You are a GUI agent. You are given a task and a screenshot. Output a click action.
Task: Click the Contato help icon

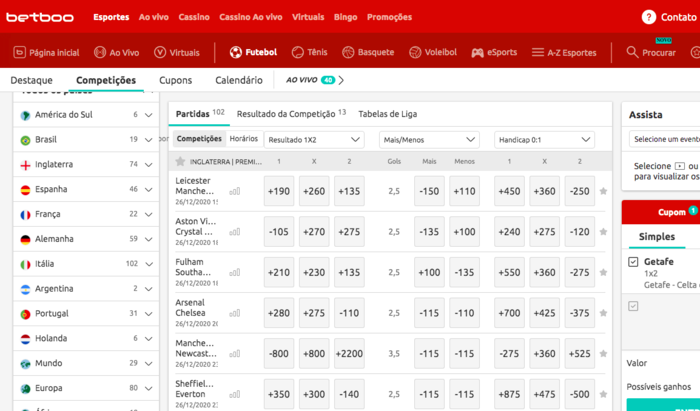[649, 17]
